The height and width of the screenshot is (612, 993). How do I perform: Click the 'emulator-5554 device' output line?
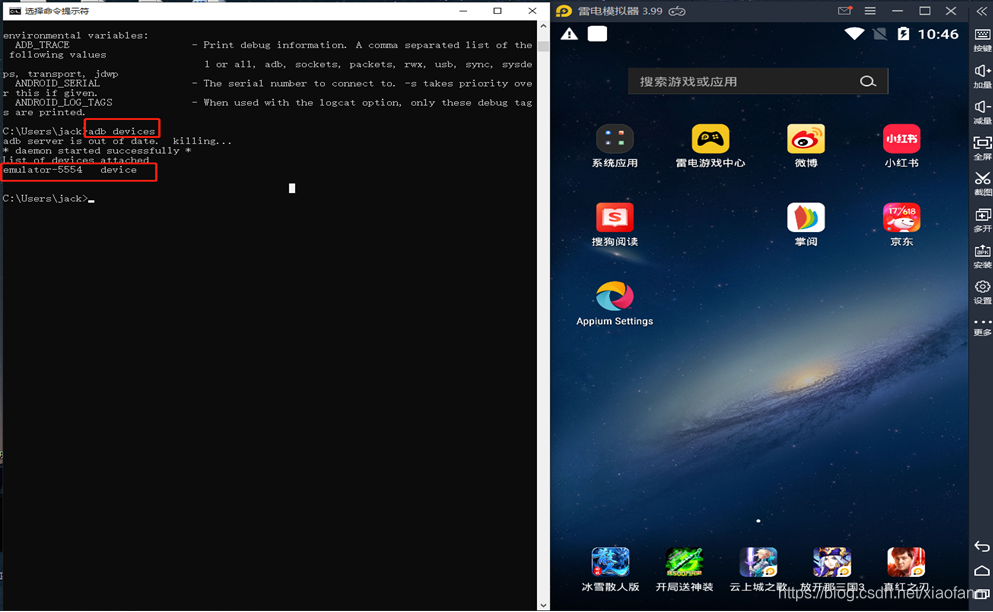[x=70, y=170]
